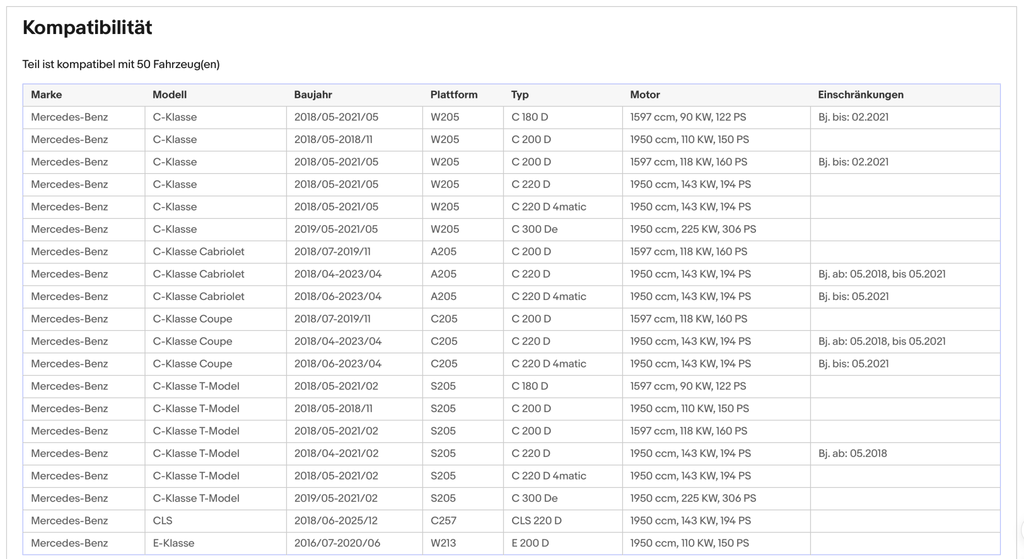Click C 220 D 4matic in the W205 row
This screenshot has height=559, width=1024.
pyautogui.click(x=549, y=207)
